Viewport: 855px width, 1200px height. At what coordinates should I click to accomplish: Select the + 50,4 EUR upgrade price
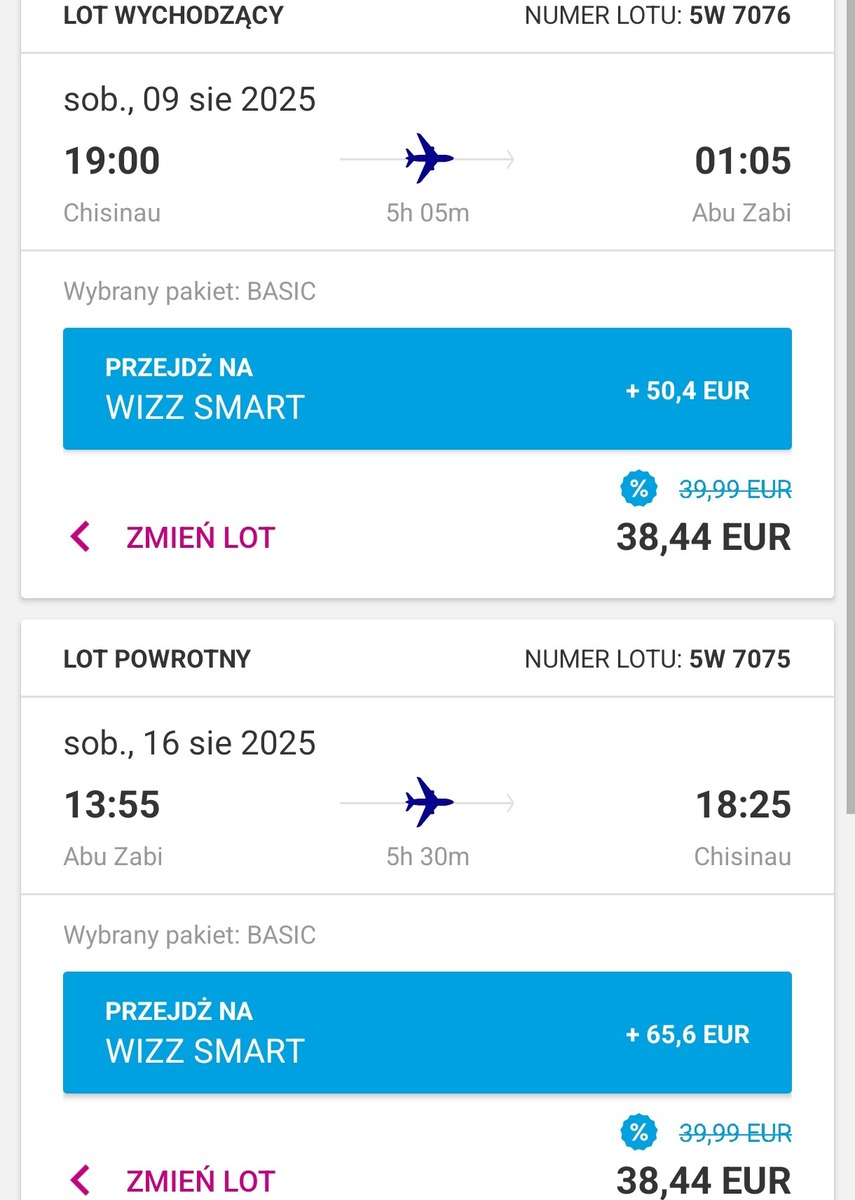click(x=688, y=390)
